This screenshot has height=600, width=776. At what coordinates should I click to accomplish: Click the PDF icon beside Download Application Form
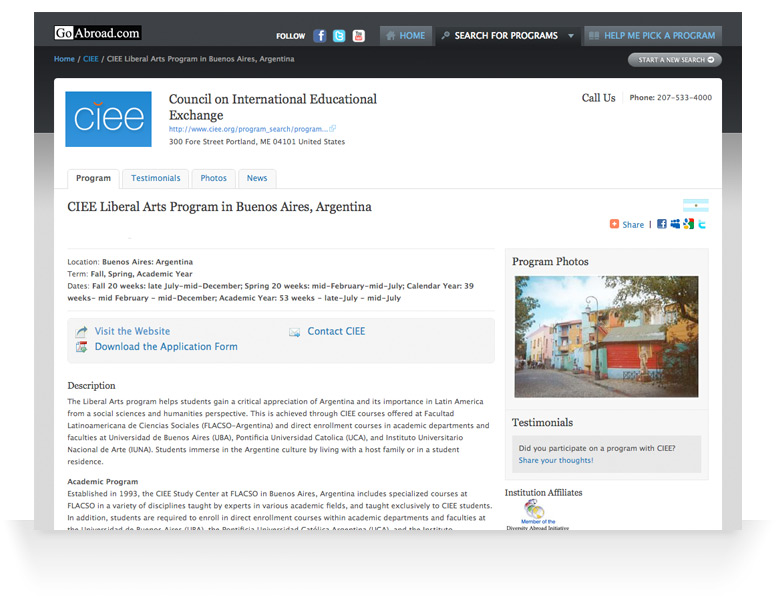pos(81,347)
